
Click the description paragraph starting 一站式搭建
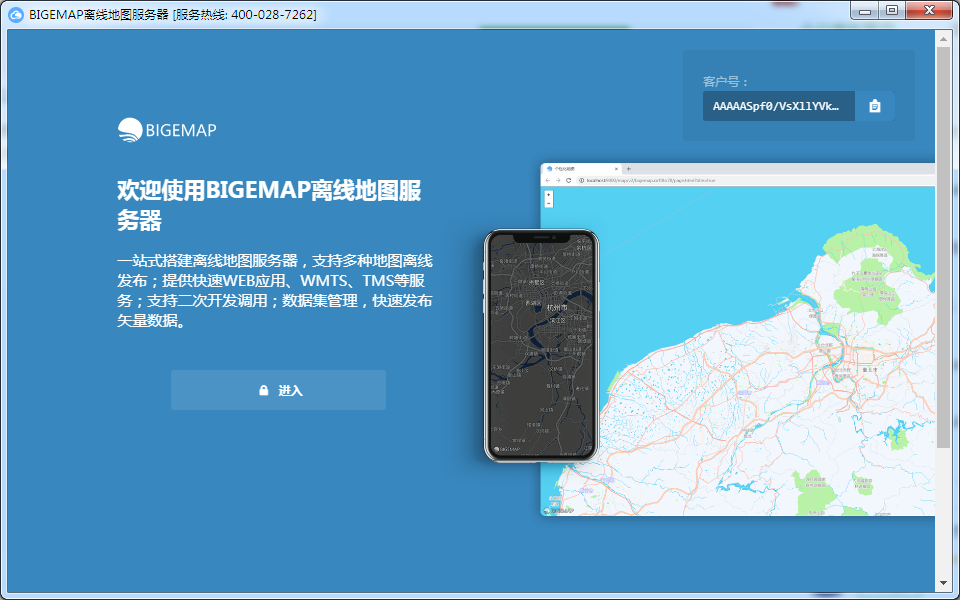pyautogui.click(x=275, y=291)
